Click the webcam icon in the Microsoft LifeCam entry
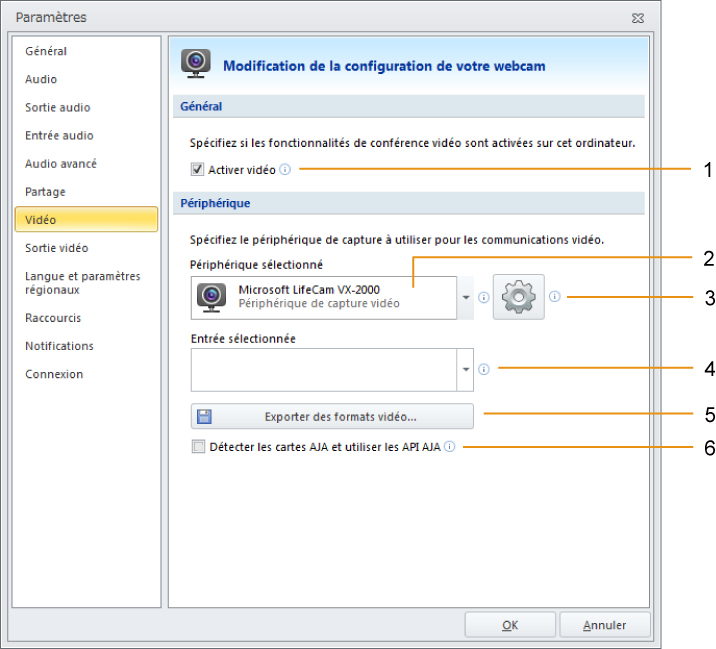This screenshot has width=716, height=649. (211, 297)
